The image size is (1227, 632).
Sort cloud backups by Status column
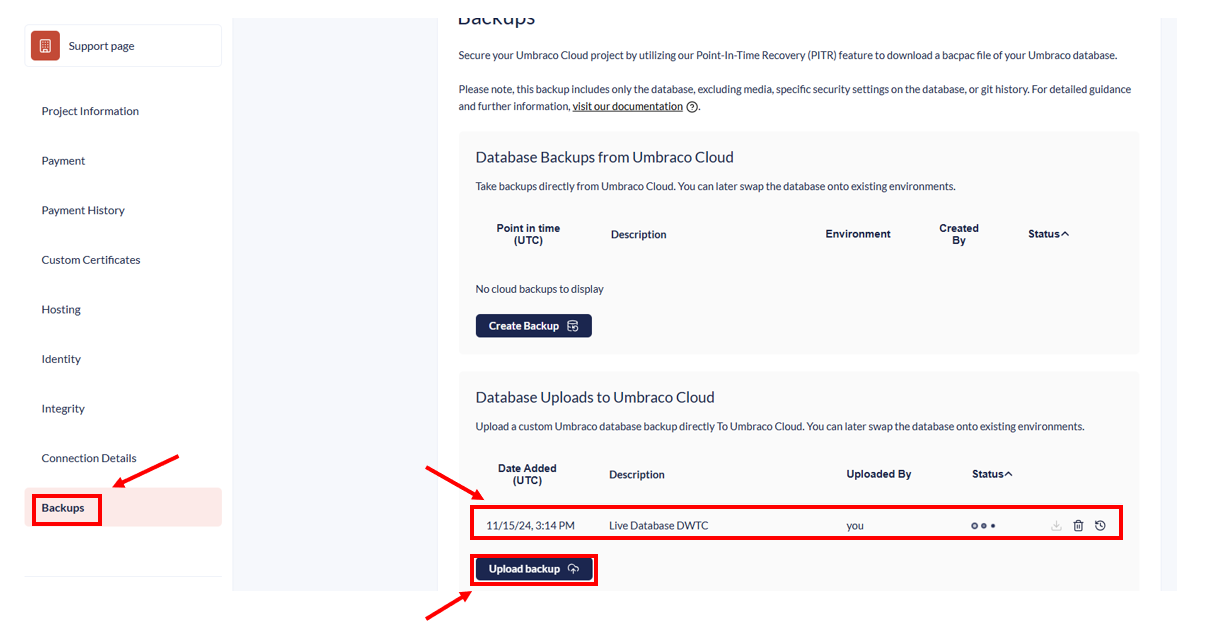(x=1048, y=234)
